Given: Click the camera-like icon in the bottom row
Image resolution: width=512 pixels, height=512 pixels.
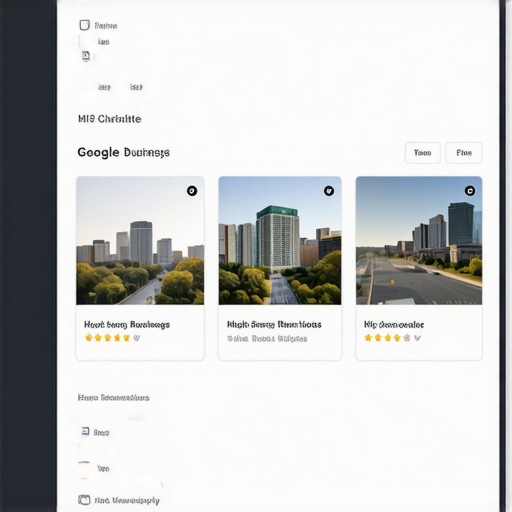Looking at the screenshot, I should [84, 500].
